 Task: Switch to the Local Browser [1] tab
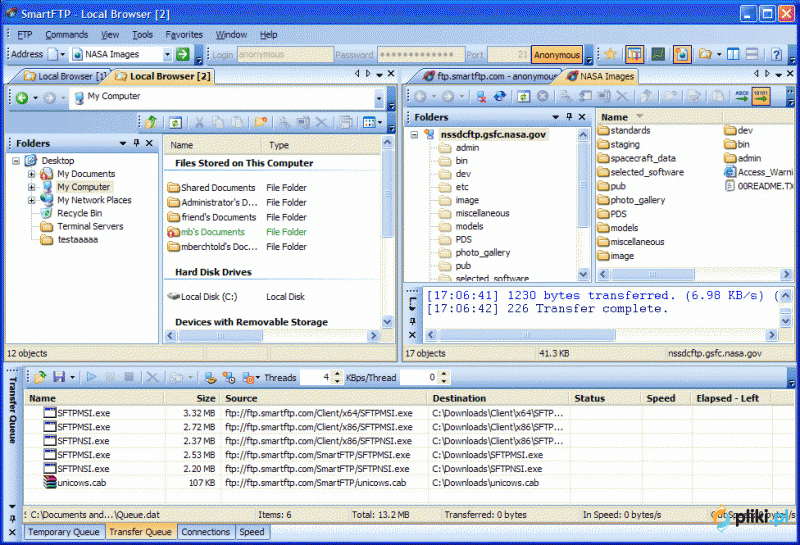point(64,76)
